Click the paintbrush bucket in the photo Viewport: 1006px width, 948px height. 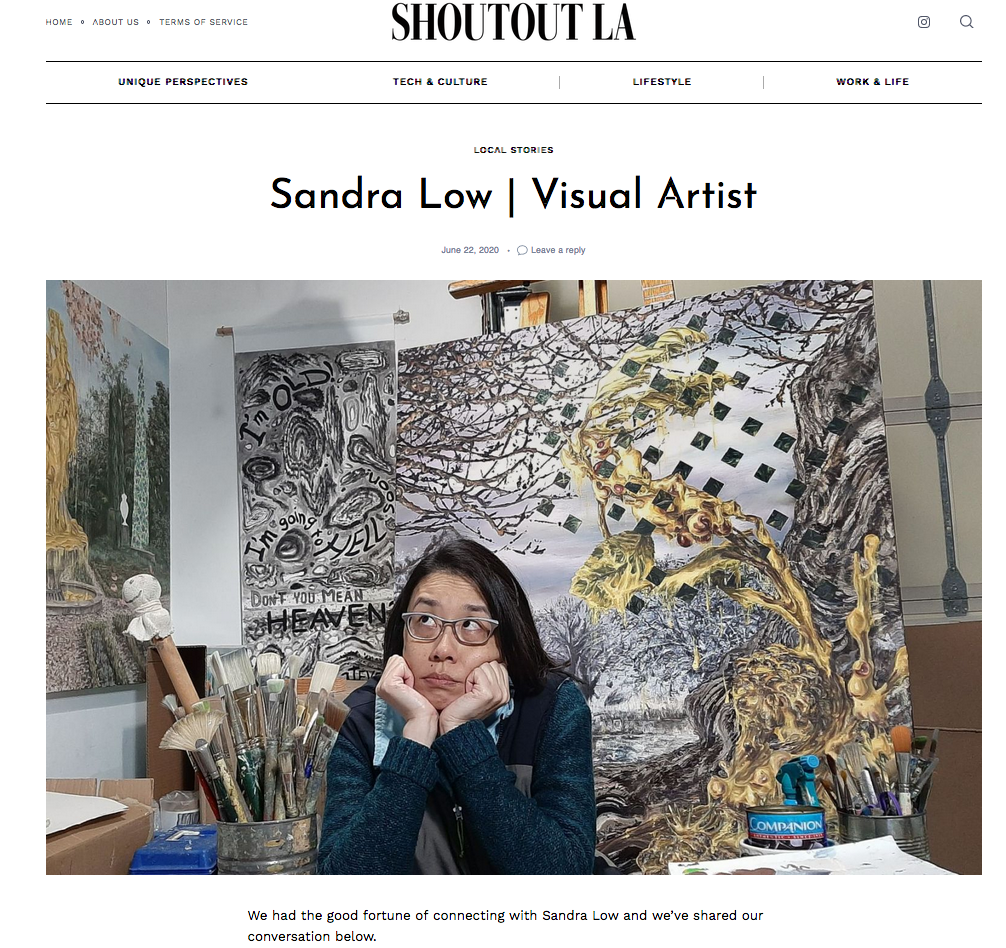pyautogui.click(x=267, y=844)
